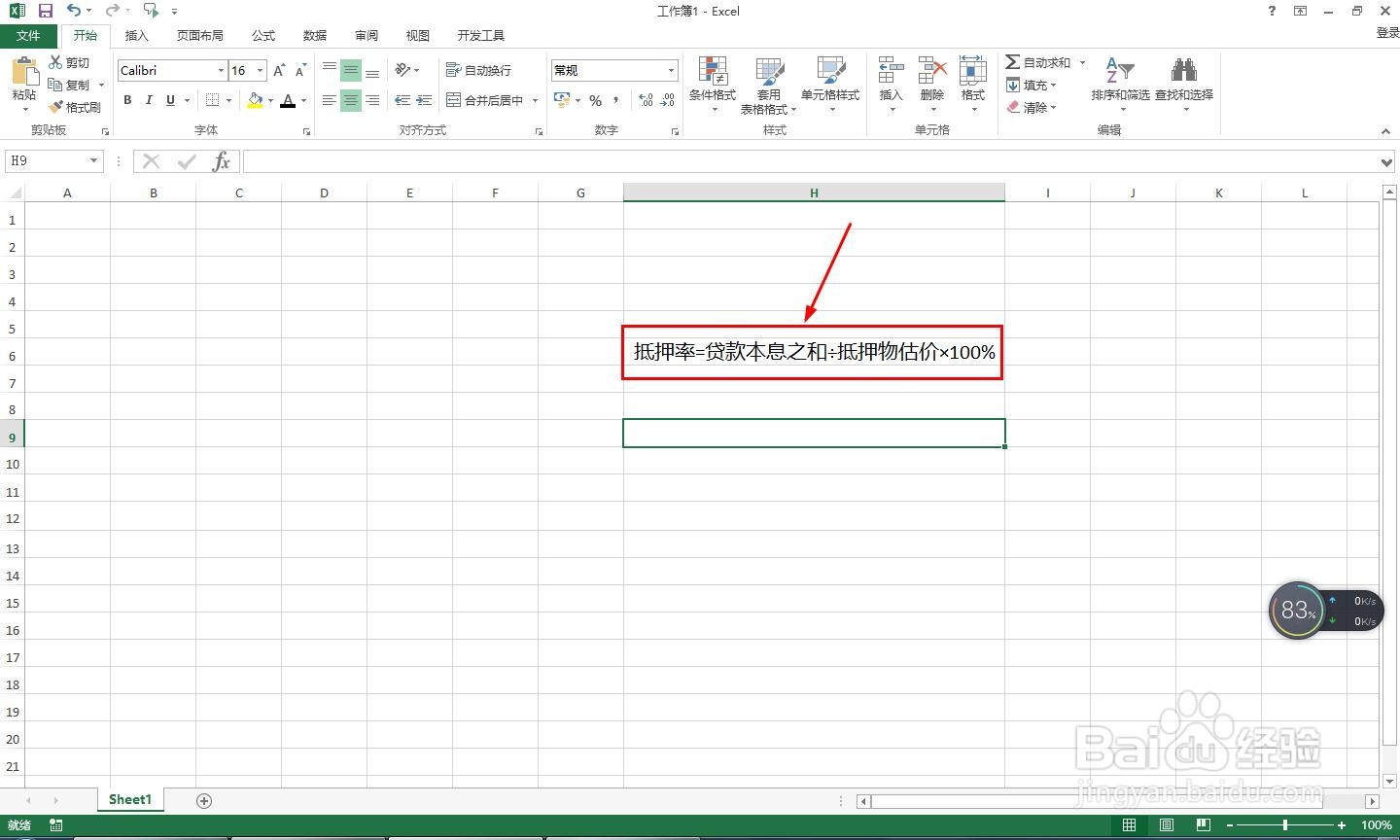Open the font size 16 dropdown
Screen dimensions: 1400x840
tap(260, 70)
